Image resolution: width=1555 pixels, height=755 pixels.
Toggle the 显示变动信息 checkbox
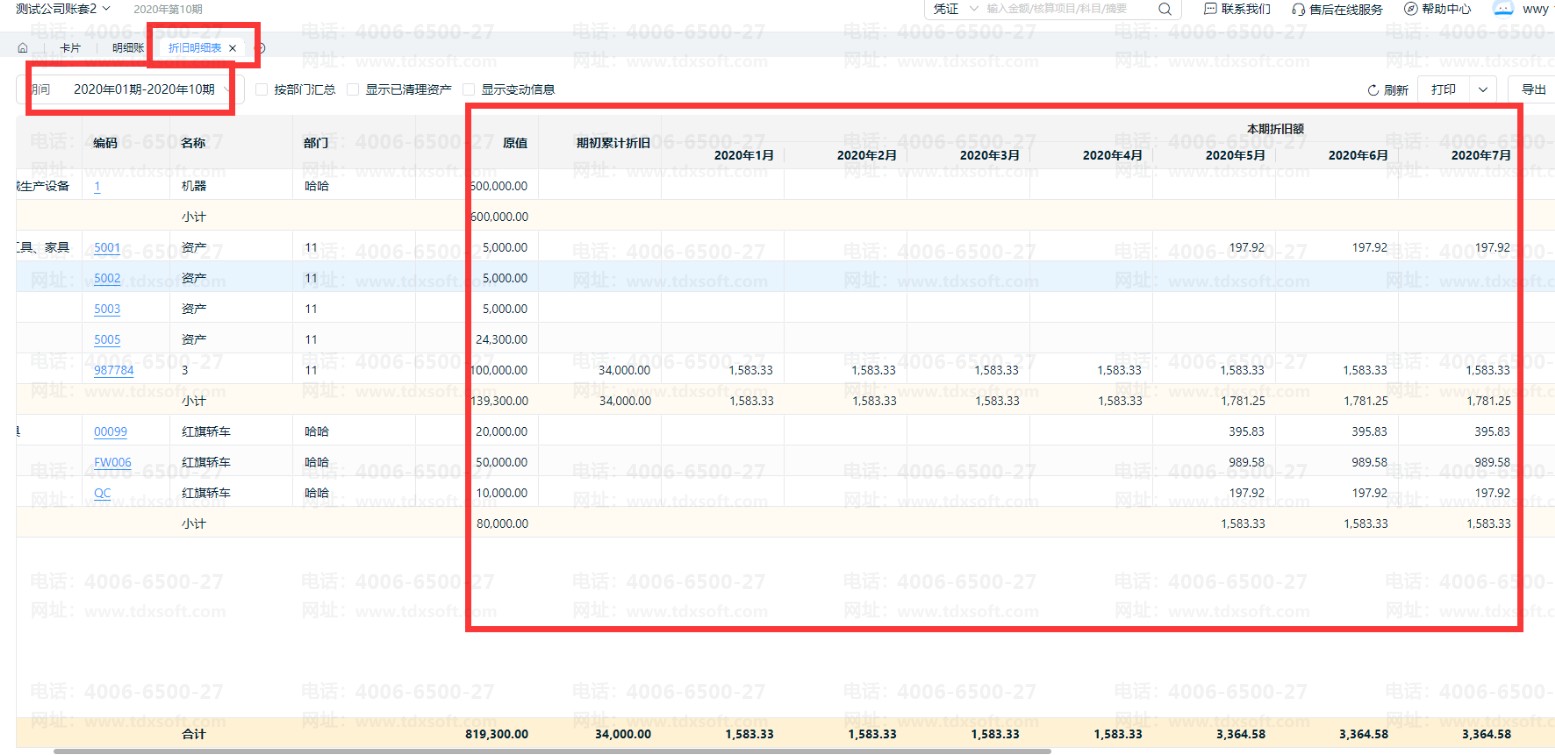tap(468, 89)
